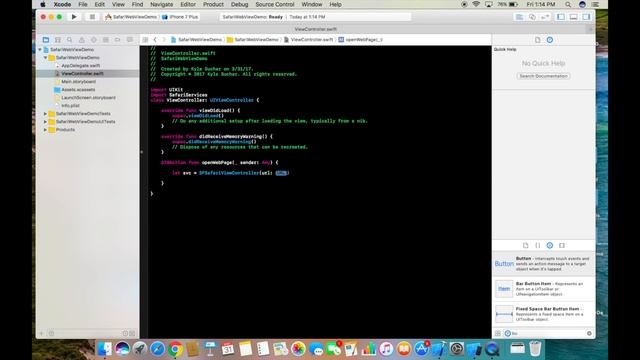This screenshot has width=640, height=360.
Task: Select the Fixed Space Bar Button Item
Action: pos(543,314)
